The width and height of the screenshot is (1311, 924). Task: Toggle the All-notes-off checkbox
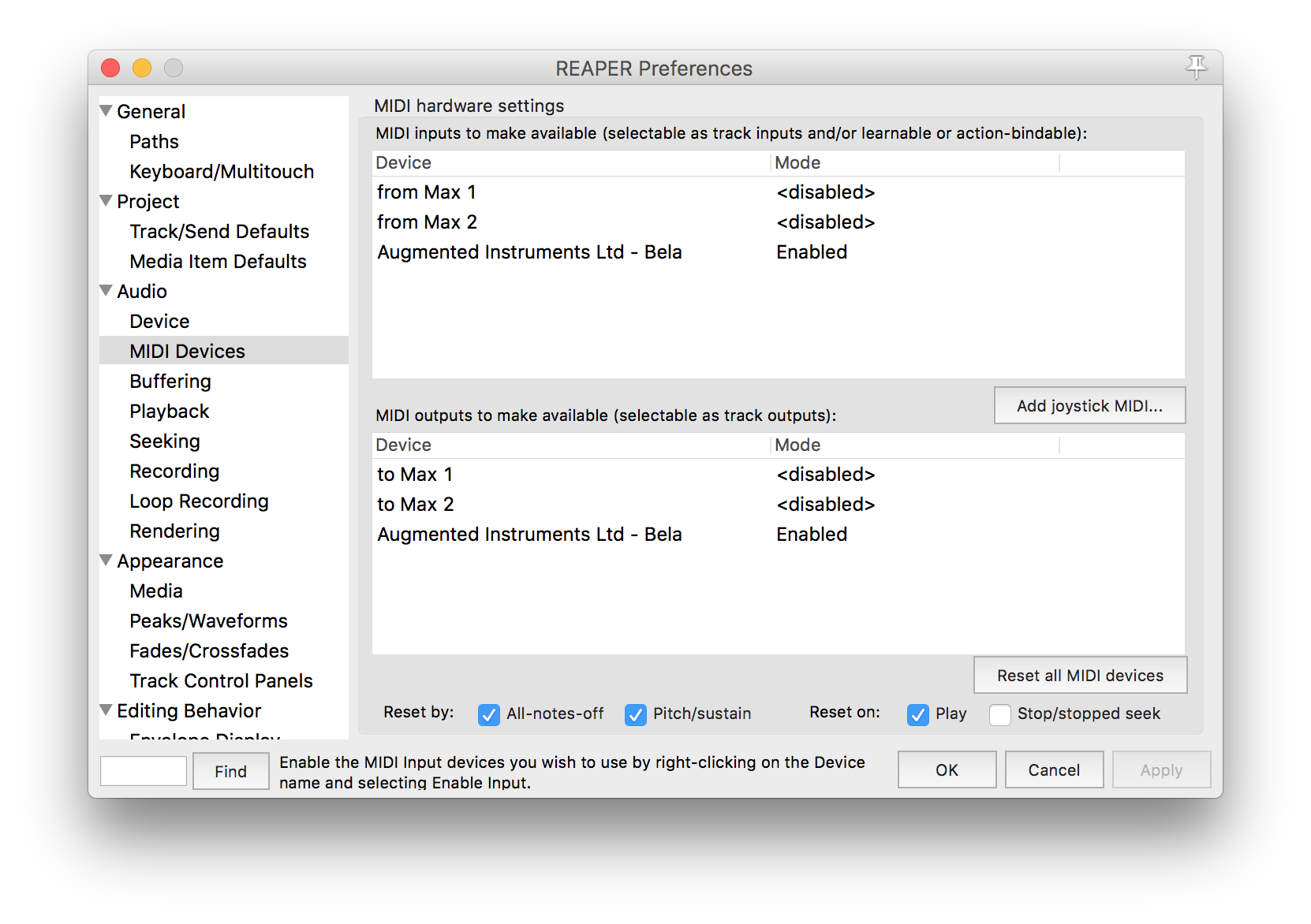pos(489,714)
